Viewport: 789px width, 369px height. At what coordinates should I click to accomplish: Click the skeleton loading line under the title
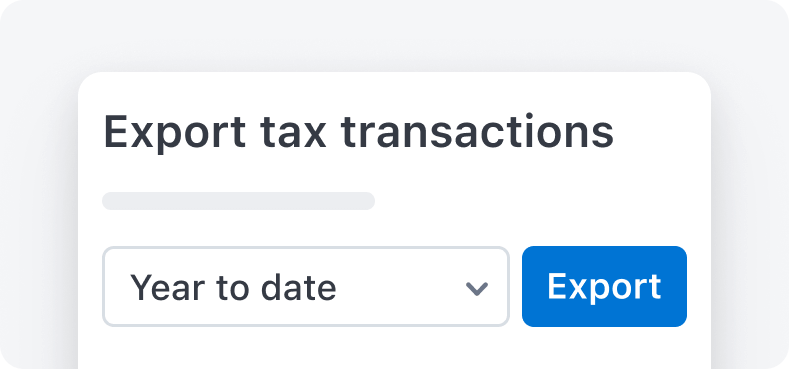[239, 201]
